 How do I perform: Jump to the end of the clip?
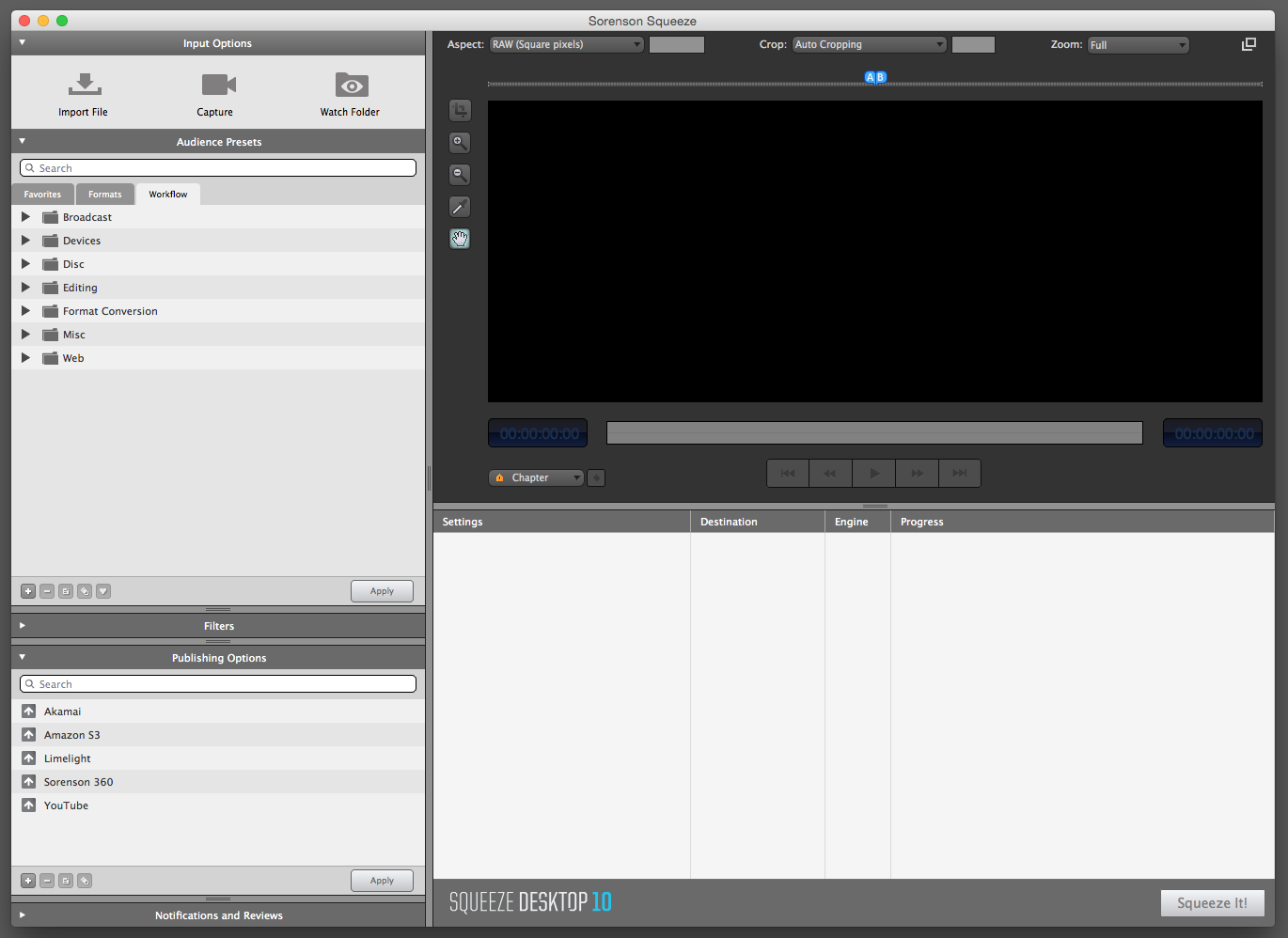tap(959, 474)
